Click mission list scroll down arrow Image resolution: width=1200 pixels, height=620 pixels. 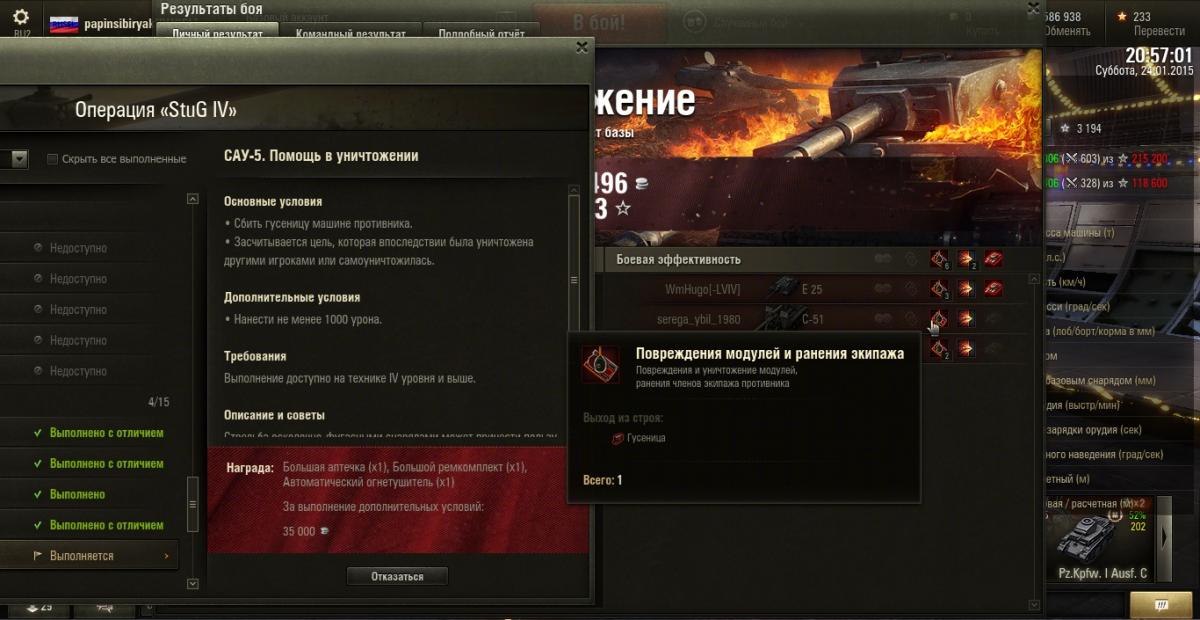tap(192, 582)
